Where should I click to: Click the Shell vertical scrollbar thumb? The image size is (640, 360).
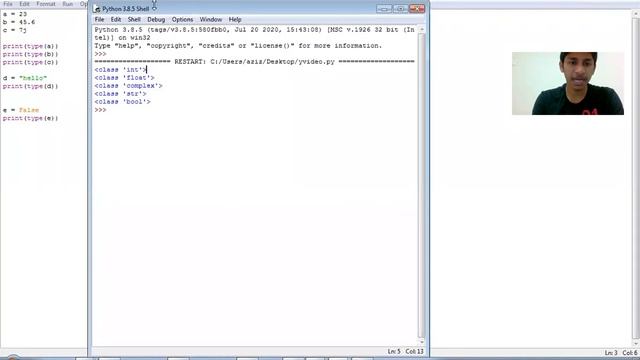(x=421, y=186)
